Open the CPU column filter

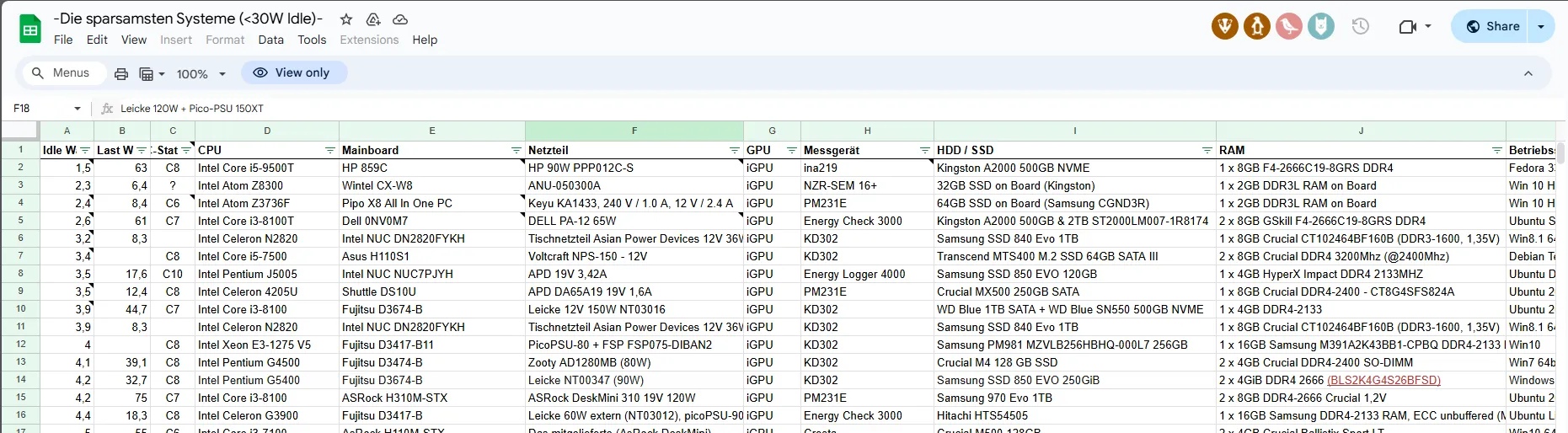coord(330,150)
